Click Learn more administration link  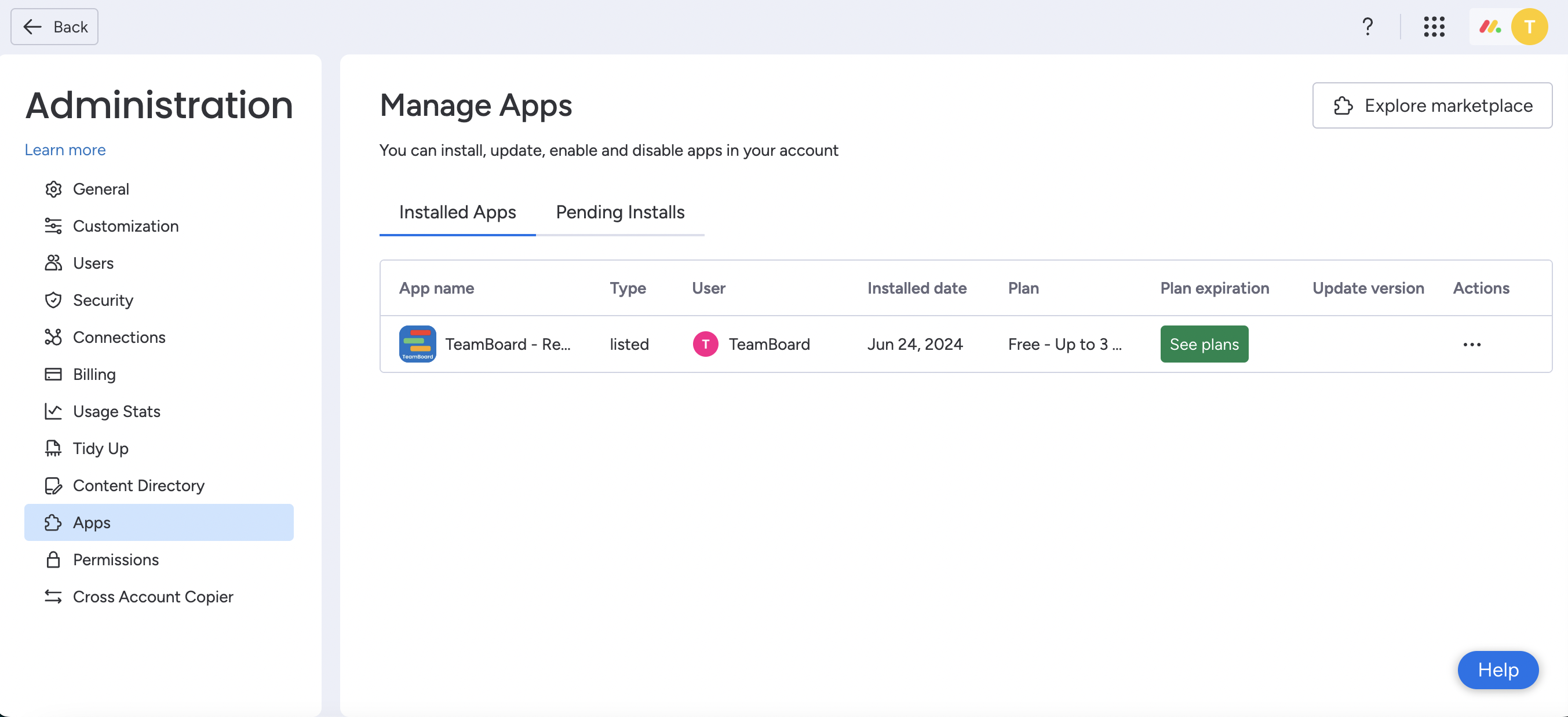tap(65, 149)
